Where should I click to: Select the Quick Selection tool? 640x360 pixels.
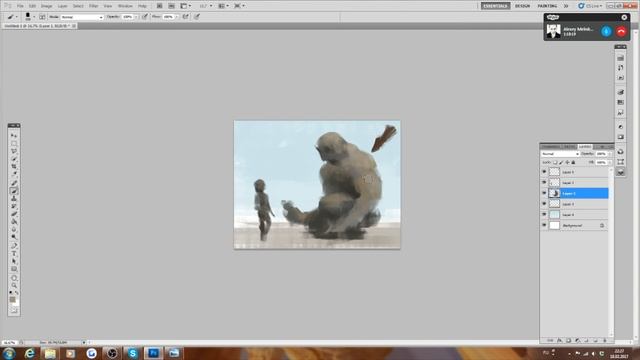[x=14, y=159]
